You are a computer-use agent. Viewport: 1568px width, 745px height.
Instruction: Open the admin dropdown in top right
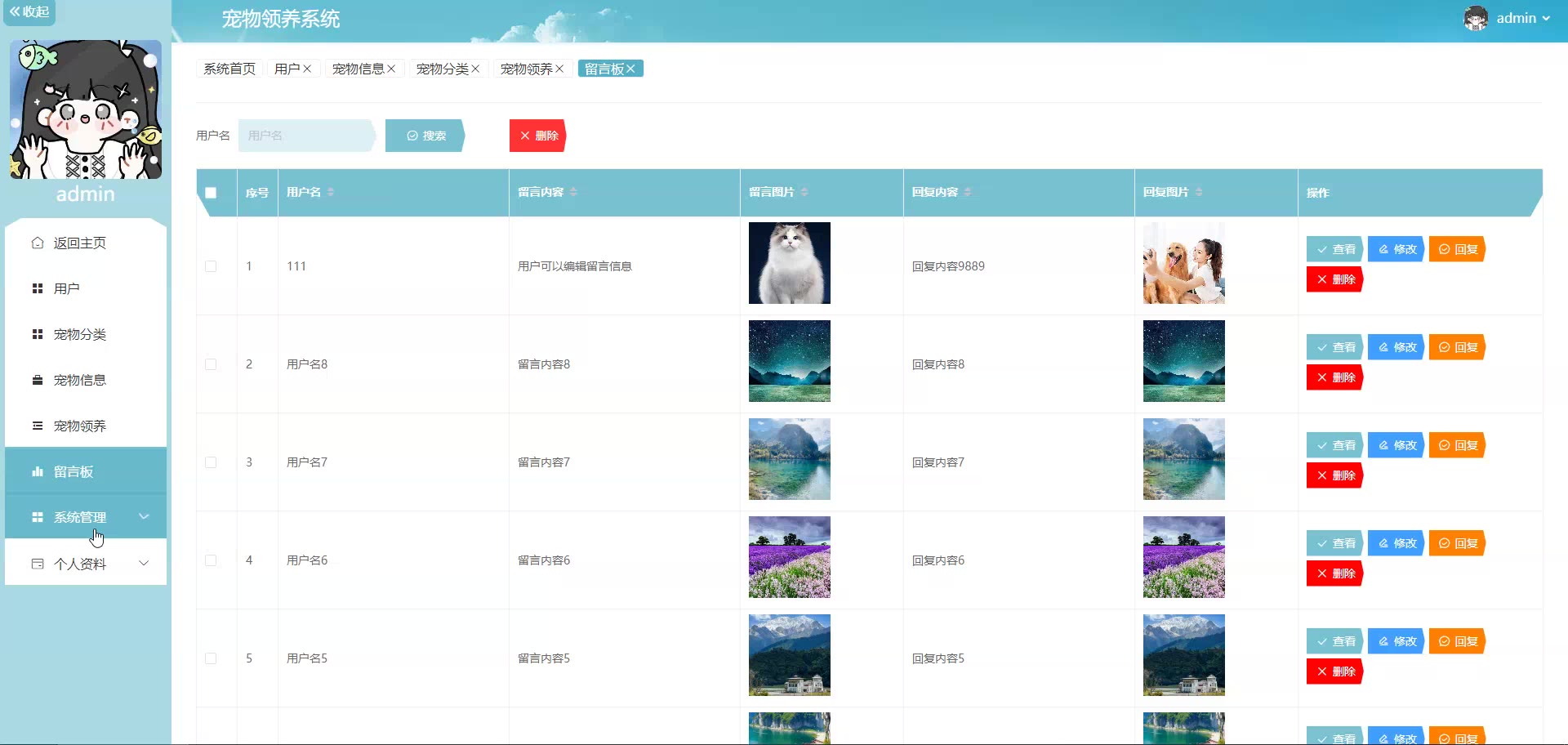[x=1524, y=18]
